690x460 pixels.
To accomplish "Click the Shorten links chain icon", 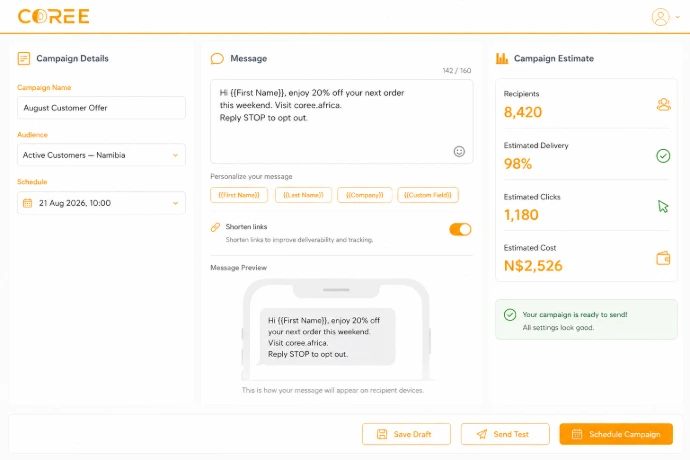I will tap(215, 227).
